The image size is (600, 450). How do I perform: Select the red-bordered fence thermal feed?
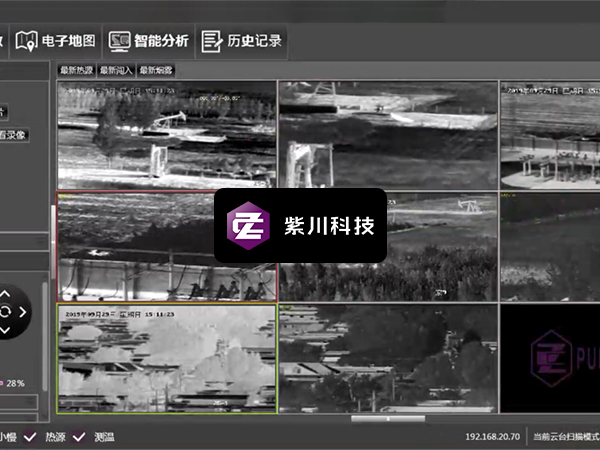167,247
